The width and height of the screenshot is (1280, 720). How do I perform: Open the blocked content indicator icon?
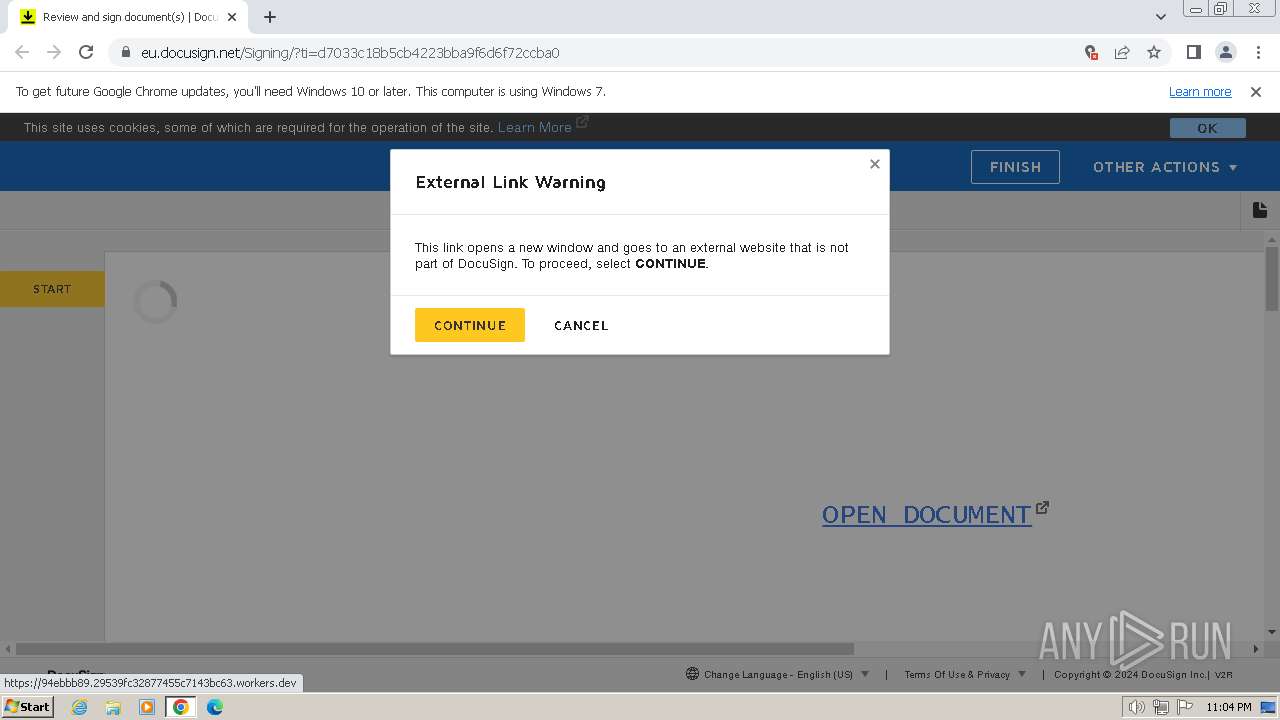(x=1091, y=52)
